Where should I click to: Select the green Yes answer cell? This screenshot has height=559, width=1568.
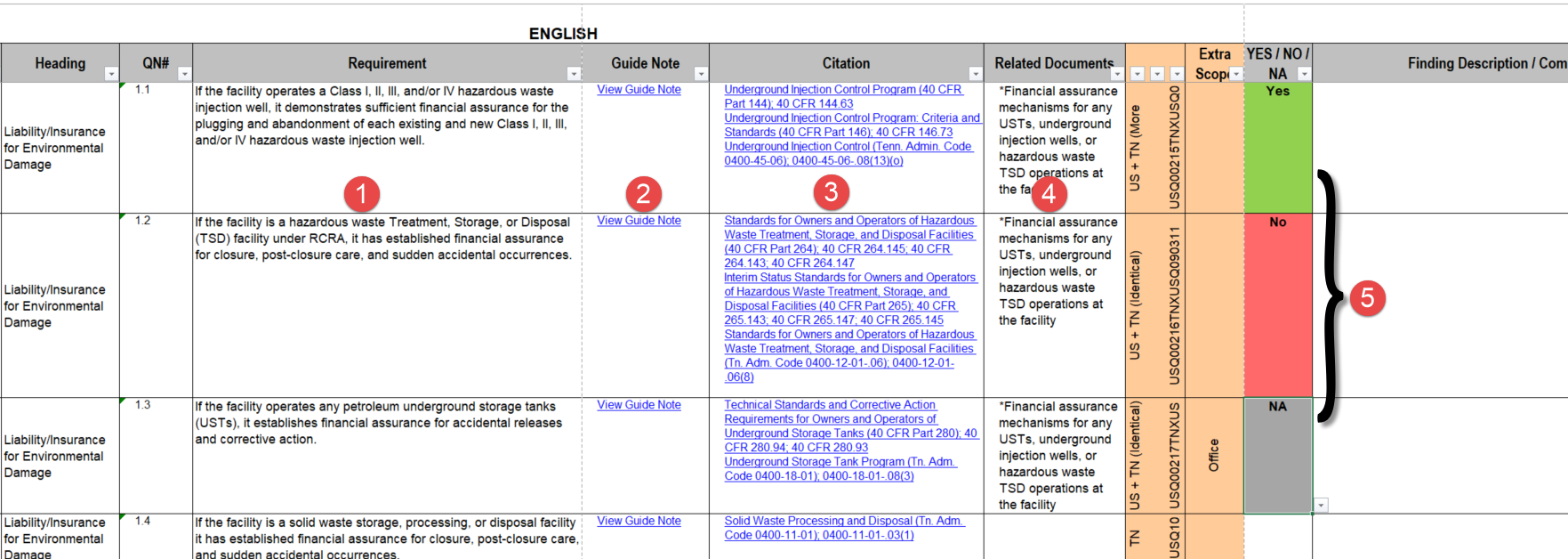pyautogui.click(x=1278, y=147)
